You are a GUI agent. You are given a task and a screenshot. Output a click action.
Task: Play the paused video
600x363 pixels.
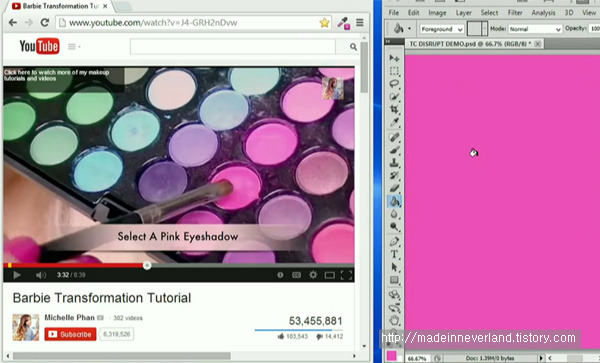[16, 275]
